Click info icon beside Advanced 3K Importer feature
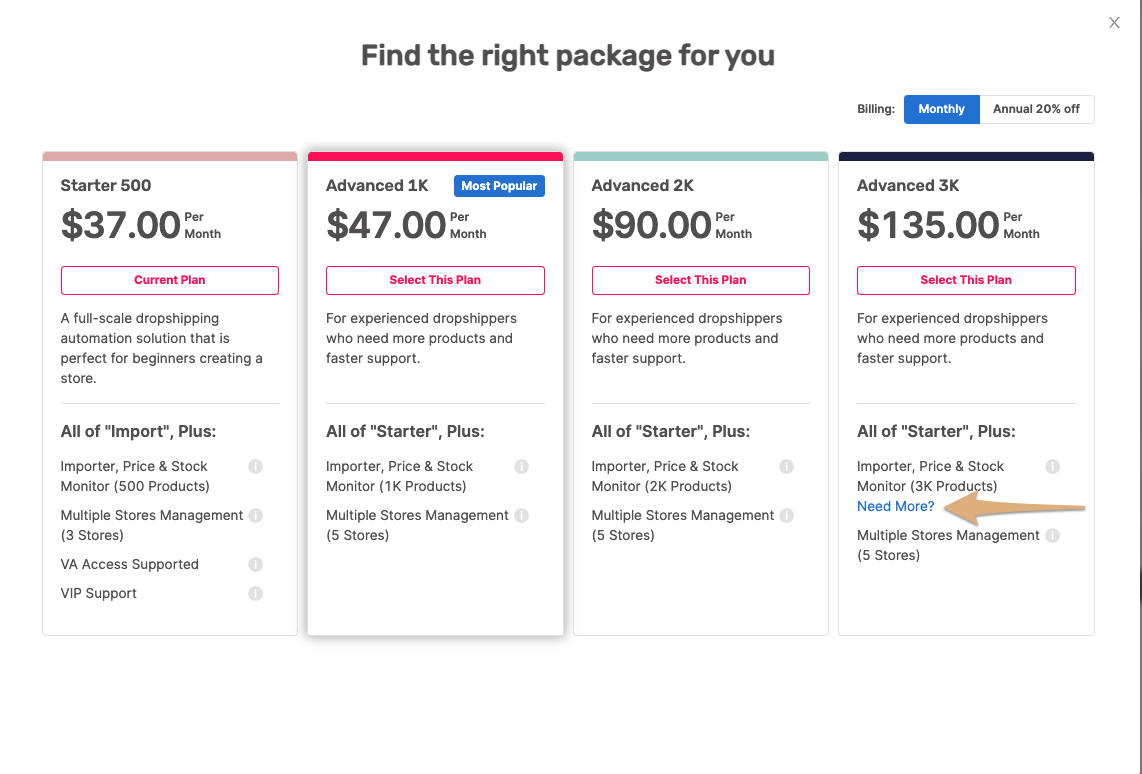The height and width of the screenshot is (774, 1142). (x=1052, y=467)
